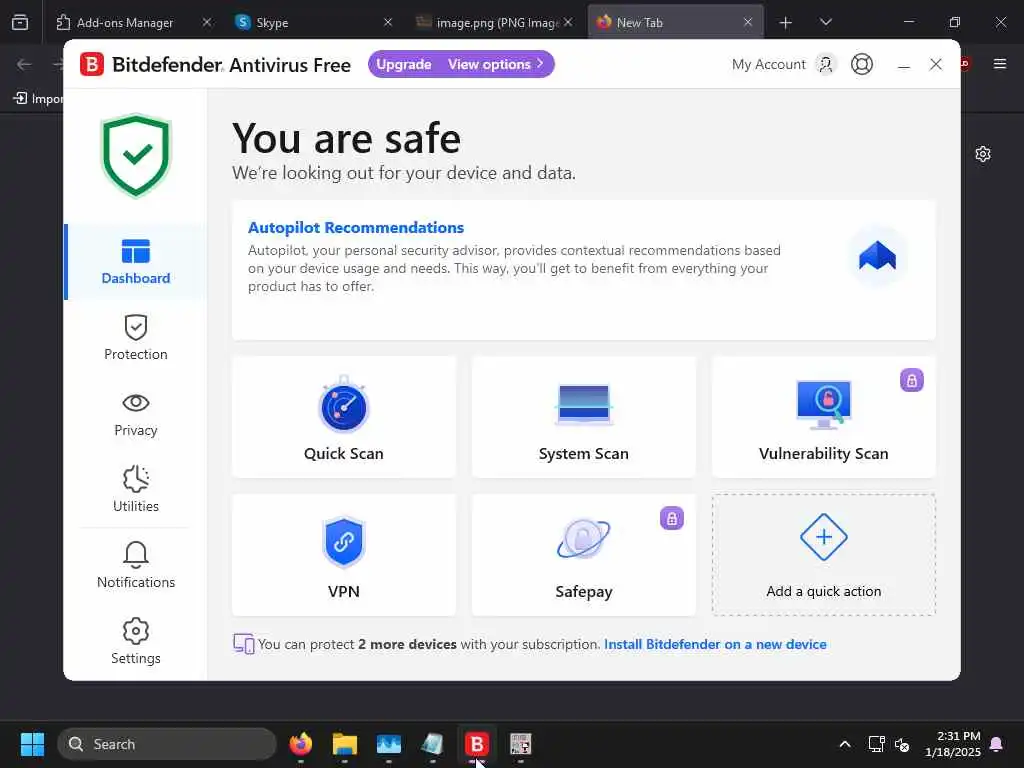Open Bitdefender Settings in sidebar
Screen dimensions: 1024x768
[x=136, y=641]
